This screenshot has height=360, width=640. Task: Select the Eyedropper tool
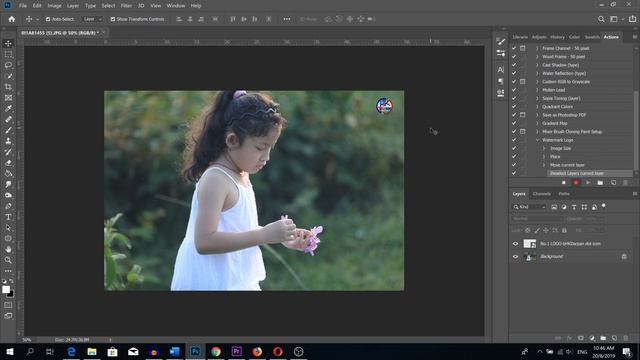click(8, 109)
